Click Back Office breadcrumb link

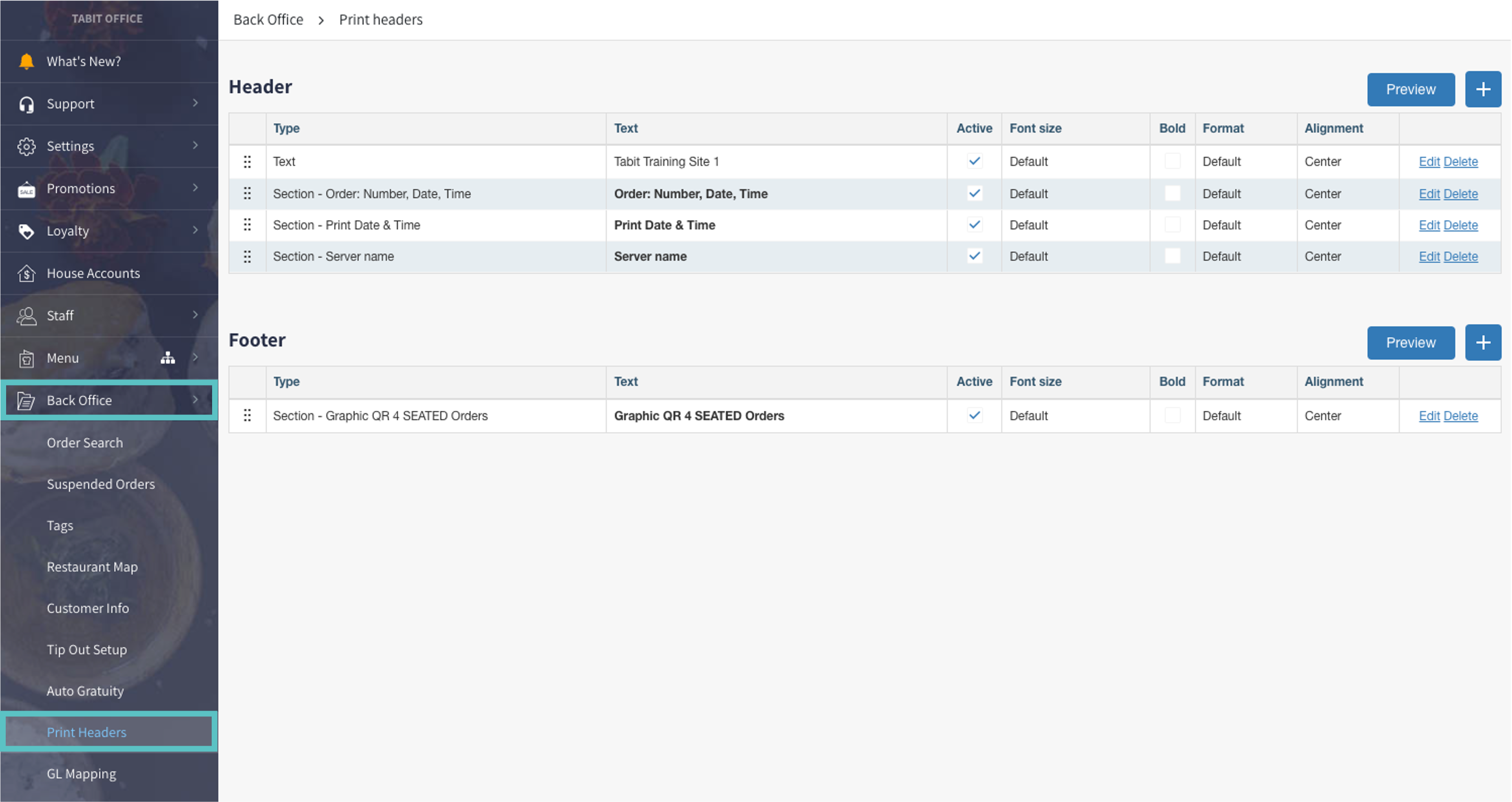tap(268, 19)
